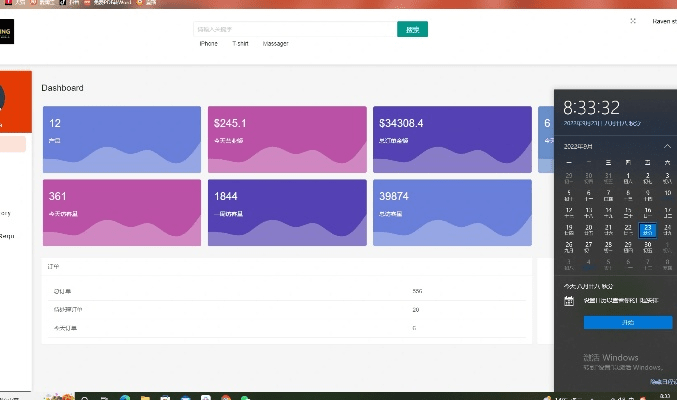Click the 39874 total sales card
677x400 pixels.
[x=452, y=212]
